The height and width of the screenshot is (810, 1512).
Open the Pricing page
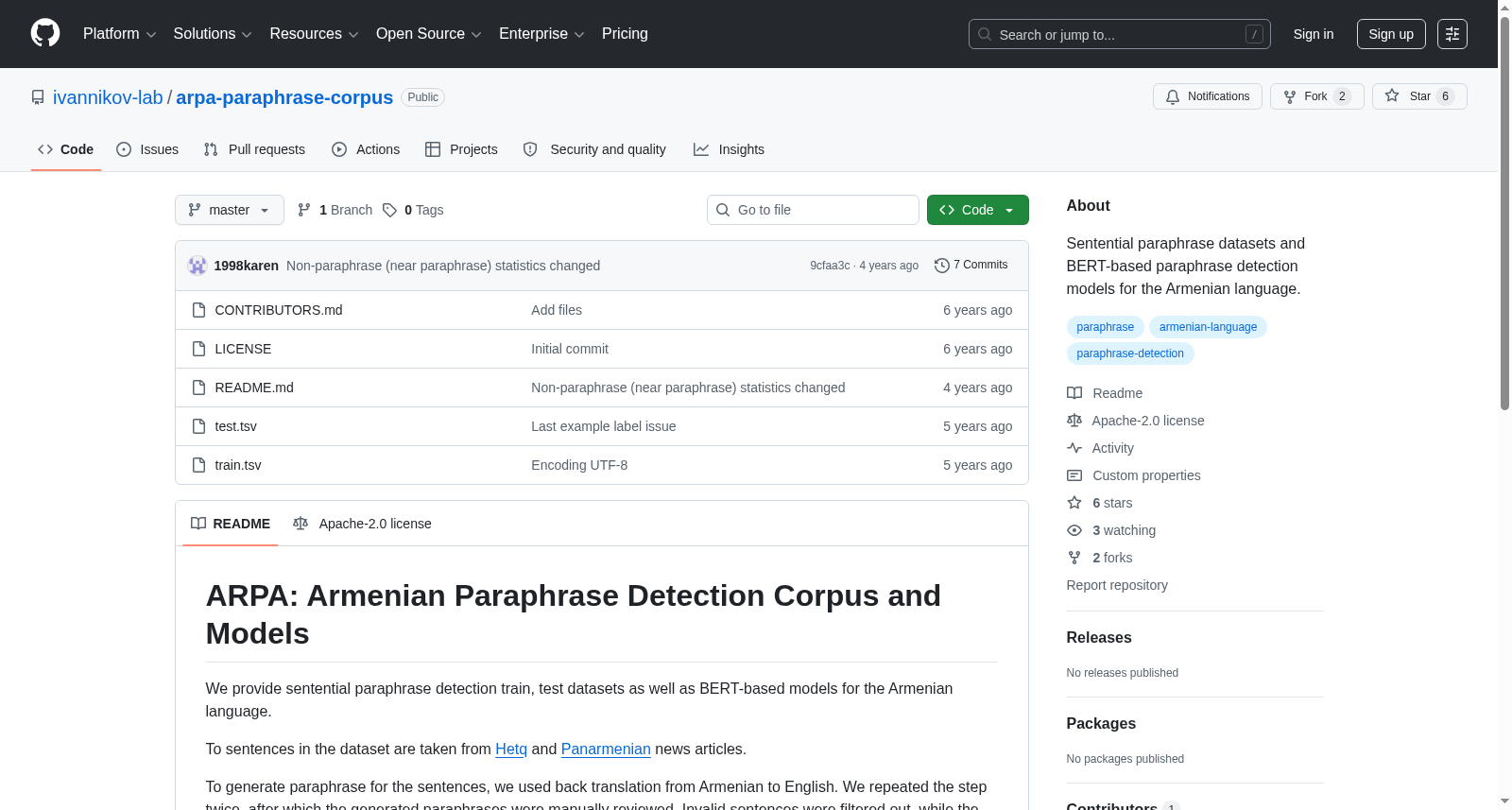625,34
